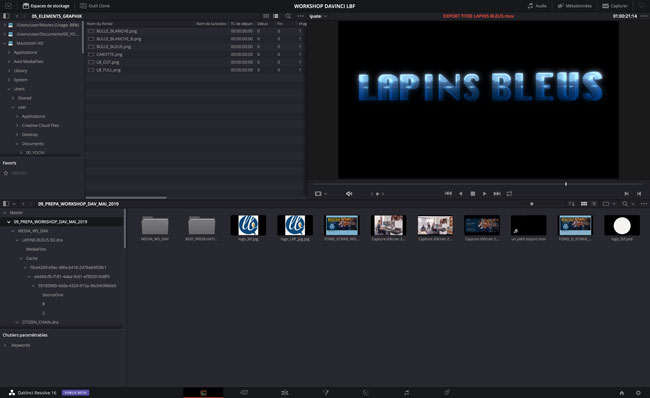Open the Métadonnées panel
This screenshot has height=398, width=650.
point(575,6)
